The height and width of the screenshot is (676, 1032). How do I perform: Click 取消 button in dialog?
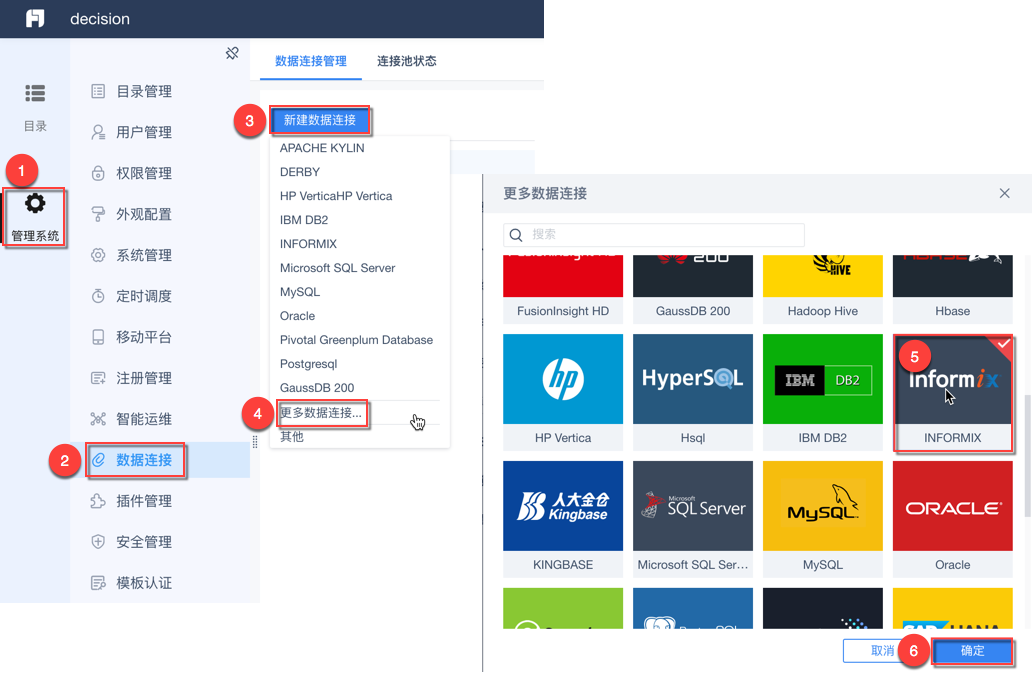[882, 651]
